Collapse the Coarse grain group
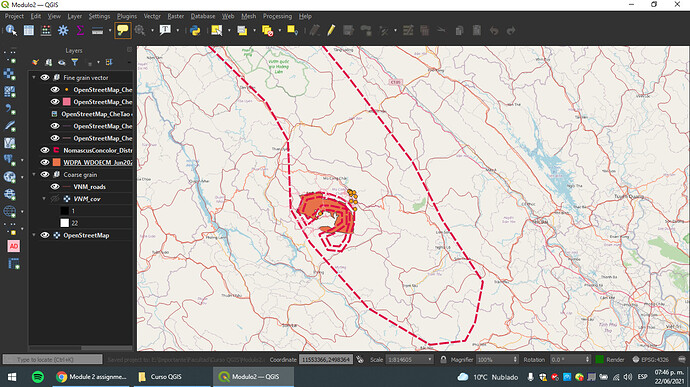 click(x=34, y=174)
